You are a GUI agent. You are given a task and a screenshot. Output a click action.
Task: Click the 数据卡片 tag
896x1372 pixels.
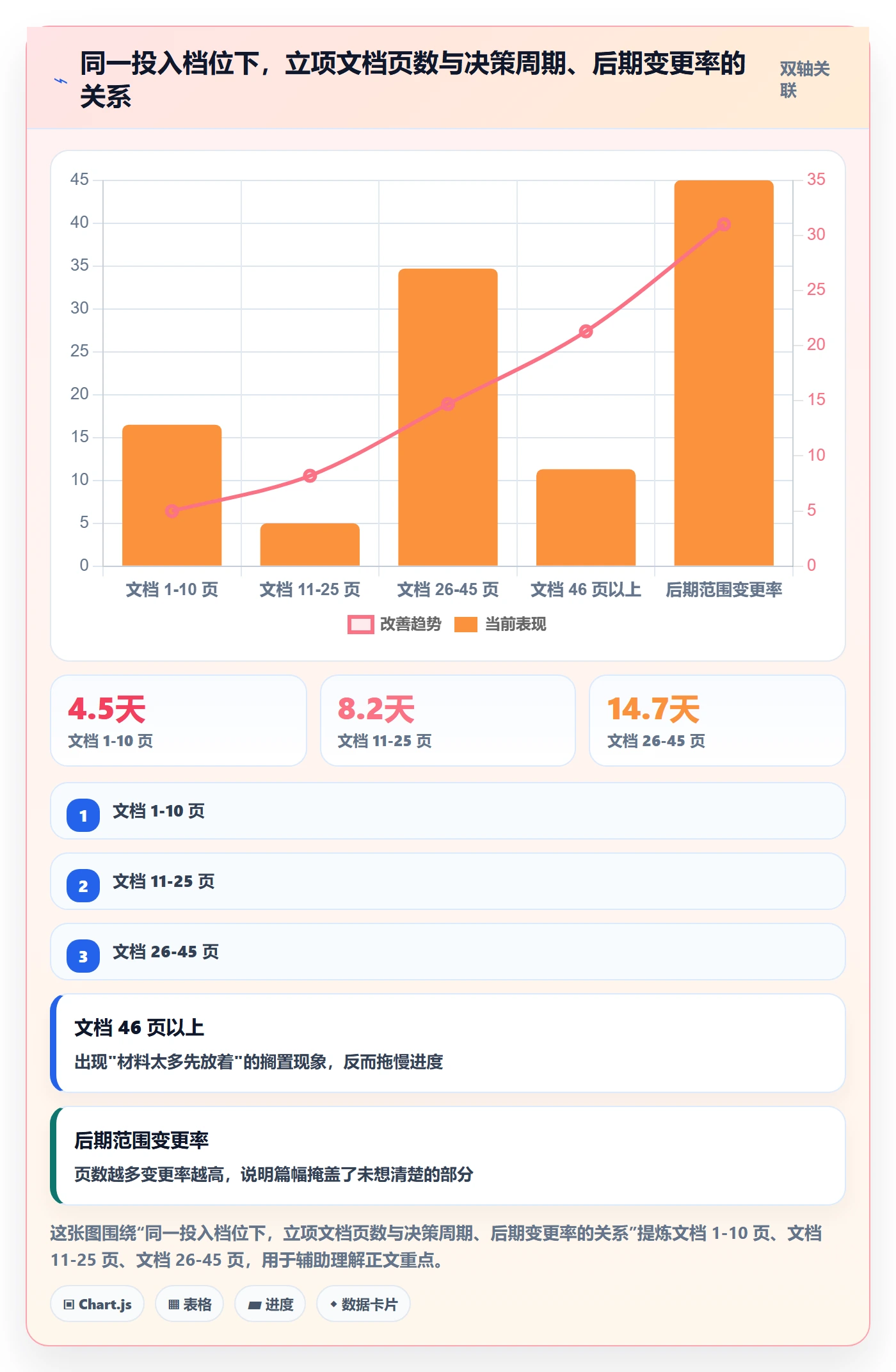click(364, 1304)
